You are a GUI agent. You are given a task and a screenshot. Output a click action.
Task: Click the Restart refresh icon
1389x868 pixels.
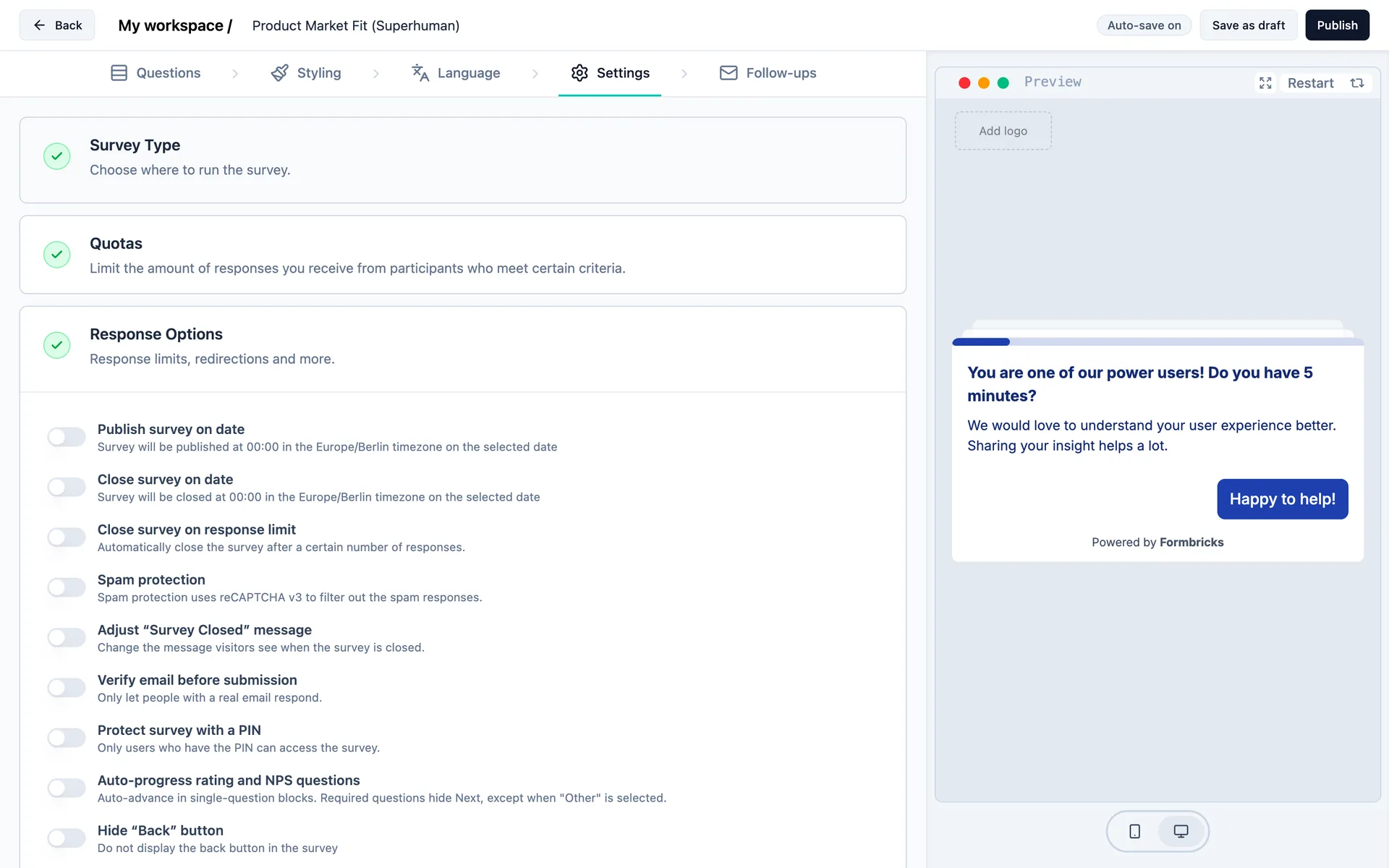1357,83
